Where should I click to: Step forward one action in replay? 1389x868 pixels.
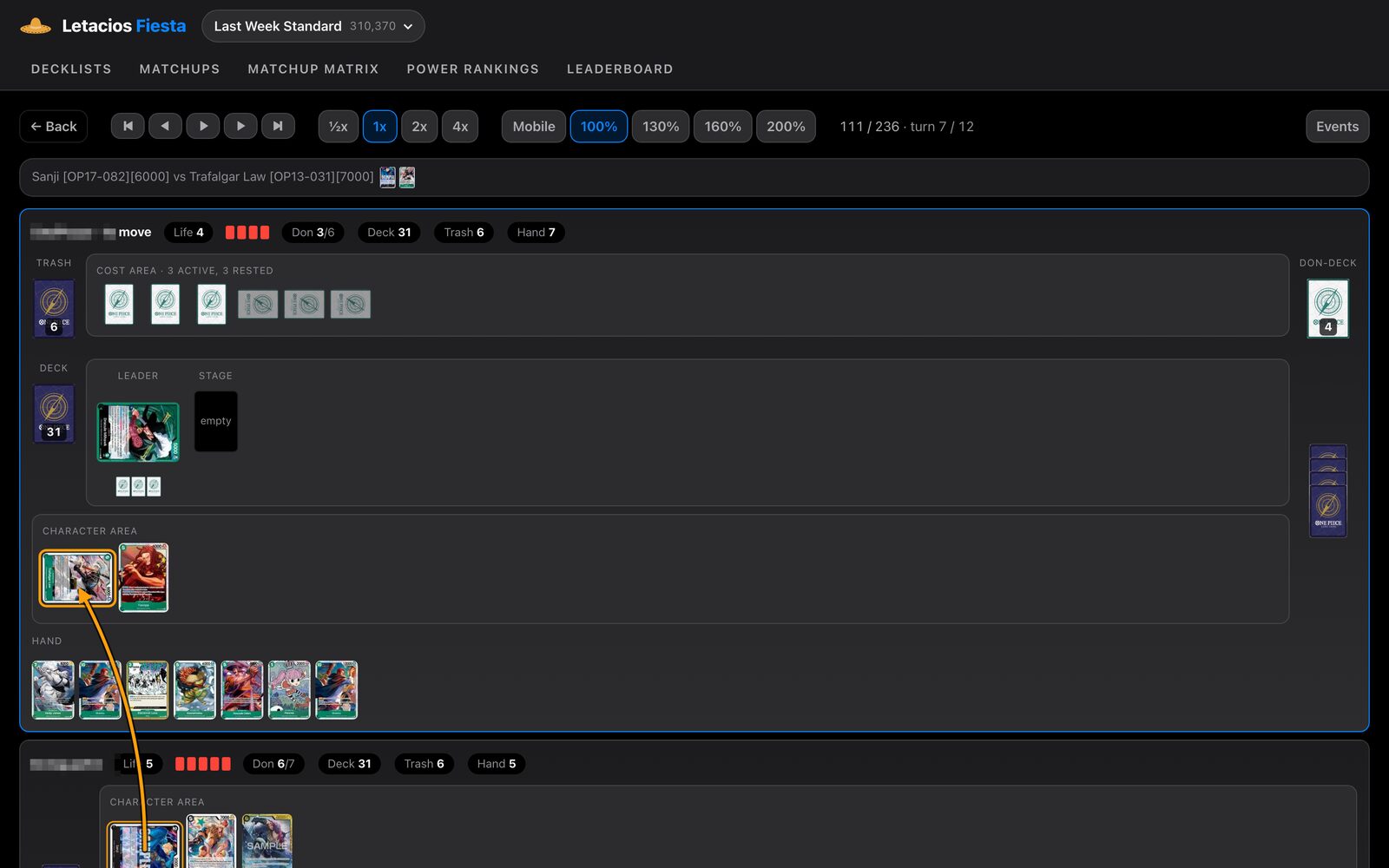[240, 126]
